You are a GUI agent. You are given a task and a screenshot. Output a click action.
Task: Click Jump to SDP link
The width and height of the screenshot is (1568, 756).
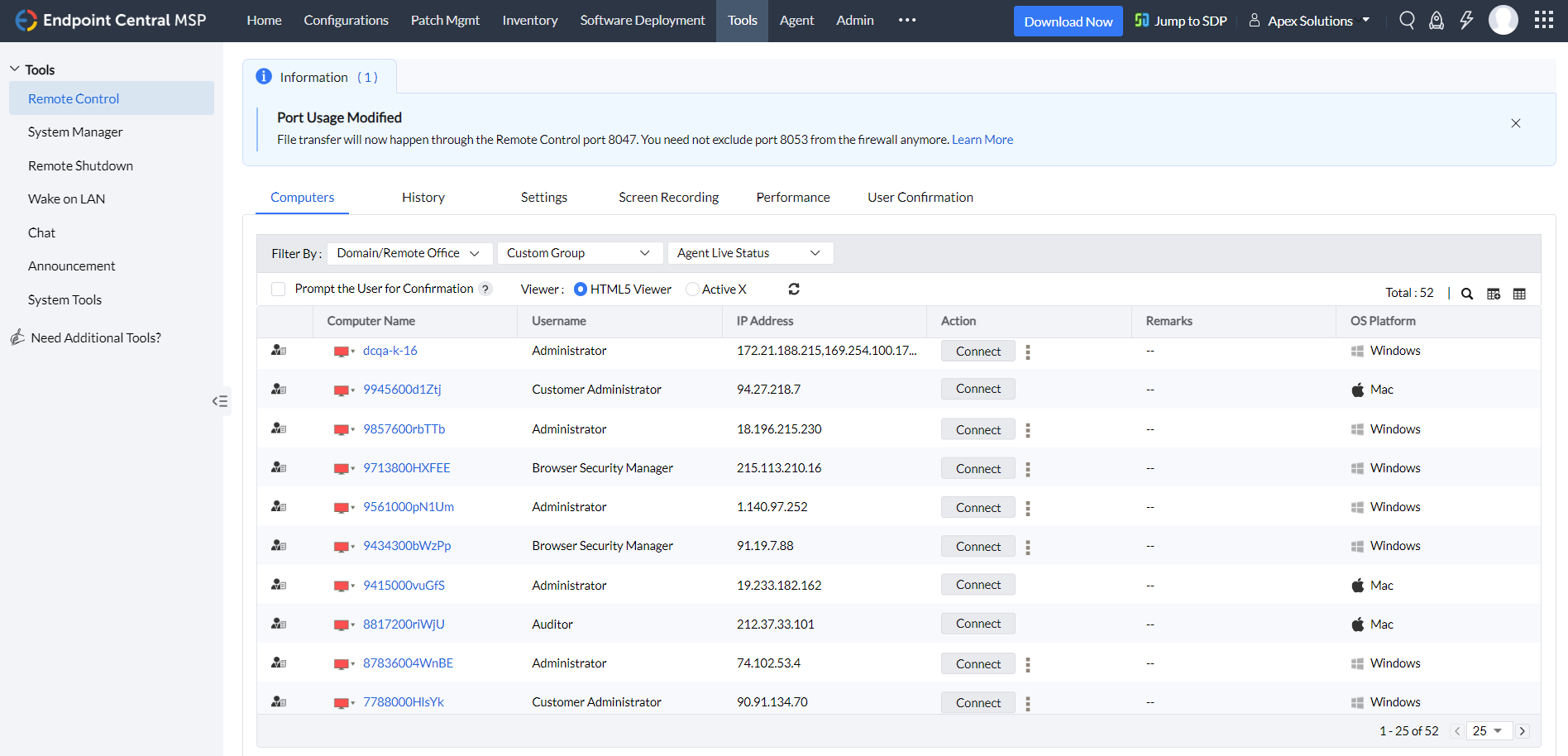point(1181,21)
